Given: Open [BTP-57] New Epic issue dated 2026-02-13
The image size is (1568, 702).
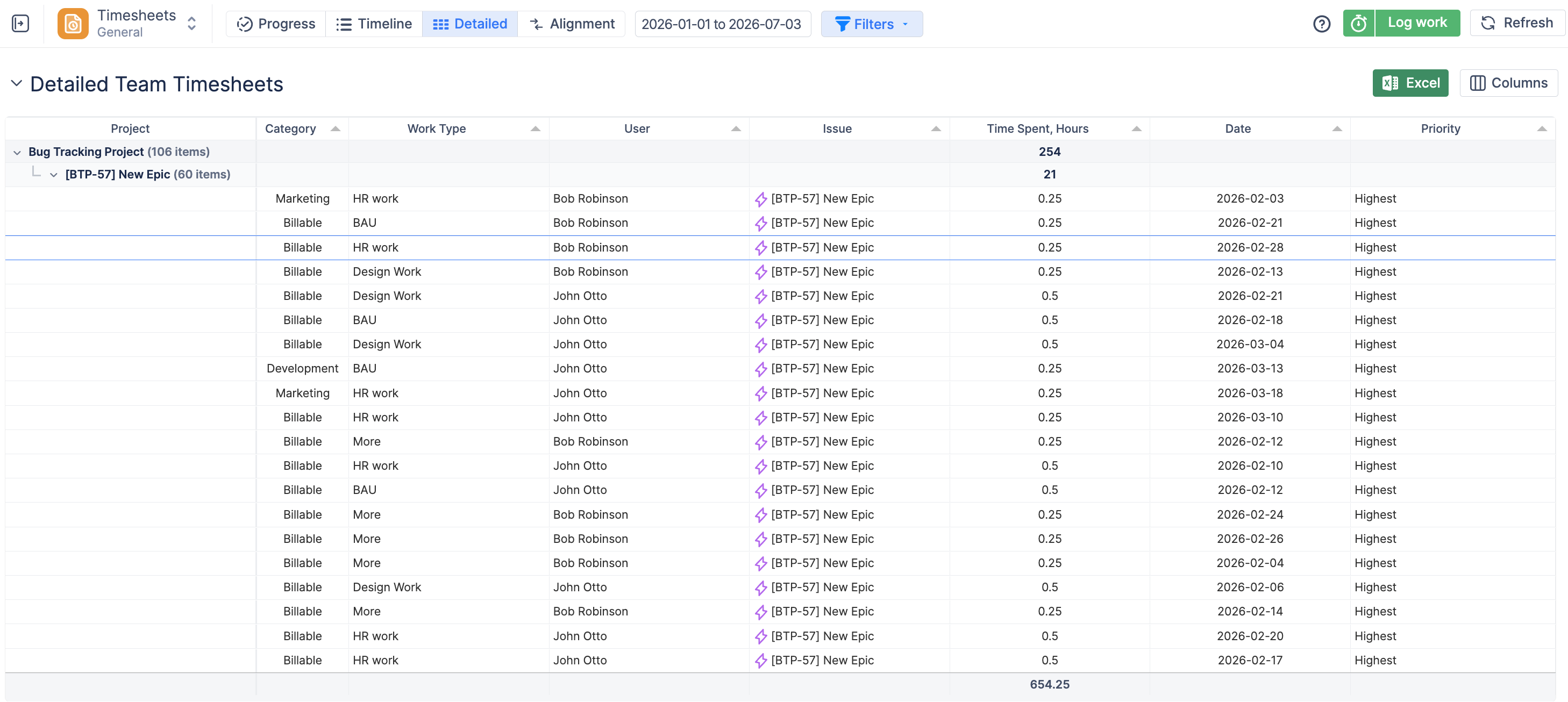Looking at the screenshot, I should tap(822, 271).
